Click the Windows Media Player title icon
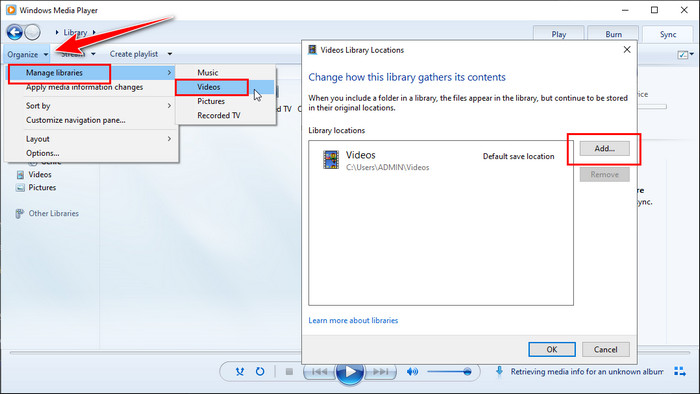 [11, 10]
